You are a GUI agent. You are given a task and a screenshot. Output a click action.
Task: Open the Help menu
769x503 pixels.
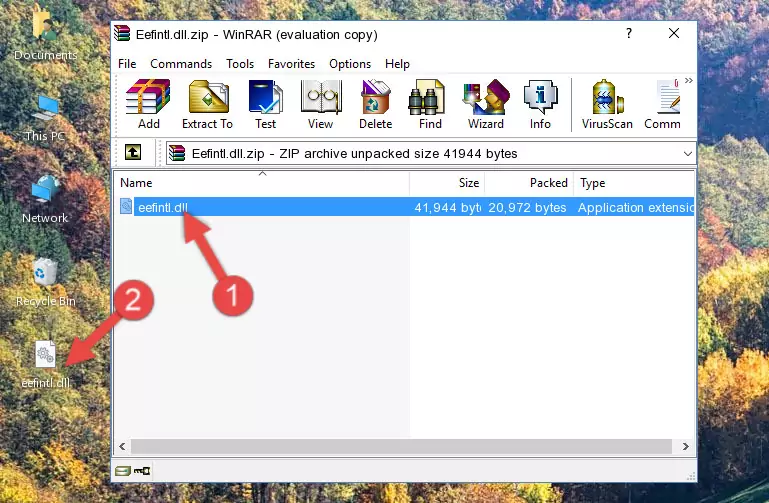click(x=397, y=64)
